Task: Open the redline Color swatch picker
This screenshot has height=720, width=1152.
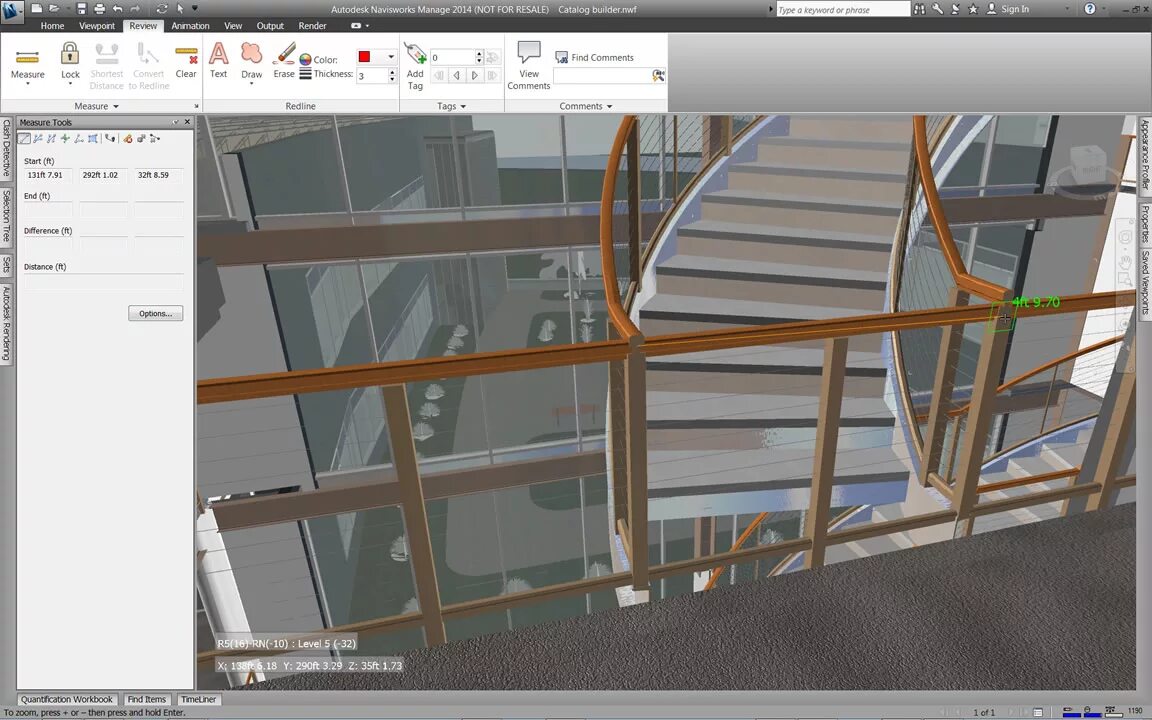Action: tap(363, 57)
